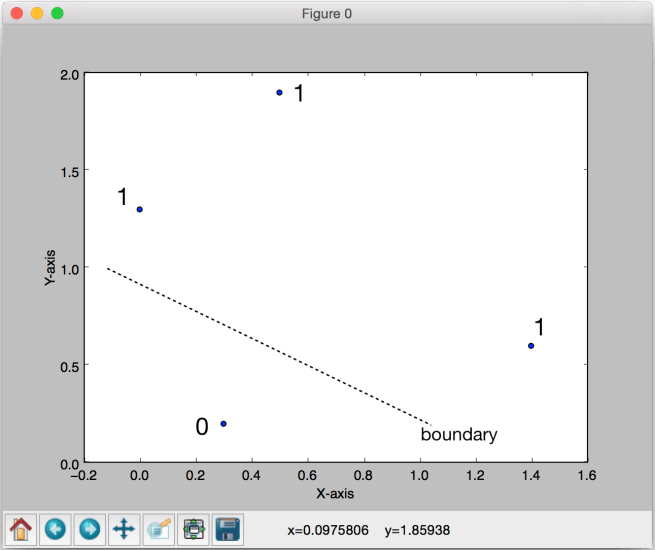Click the x=0.0975806 coordinate readout
Image resolution: width=655 pixels, height=550 pixels.
pos(328,530)
